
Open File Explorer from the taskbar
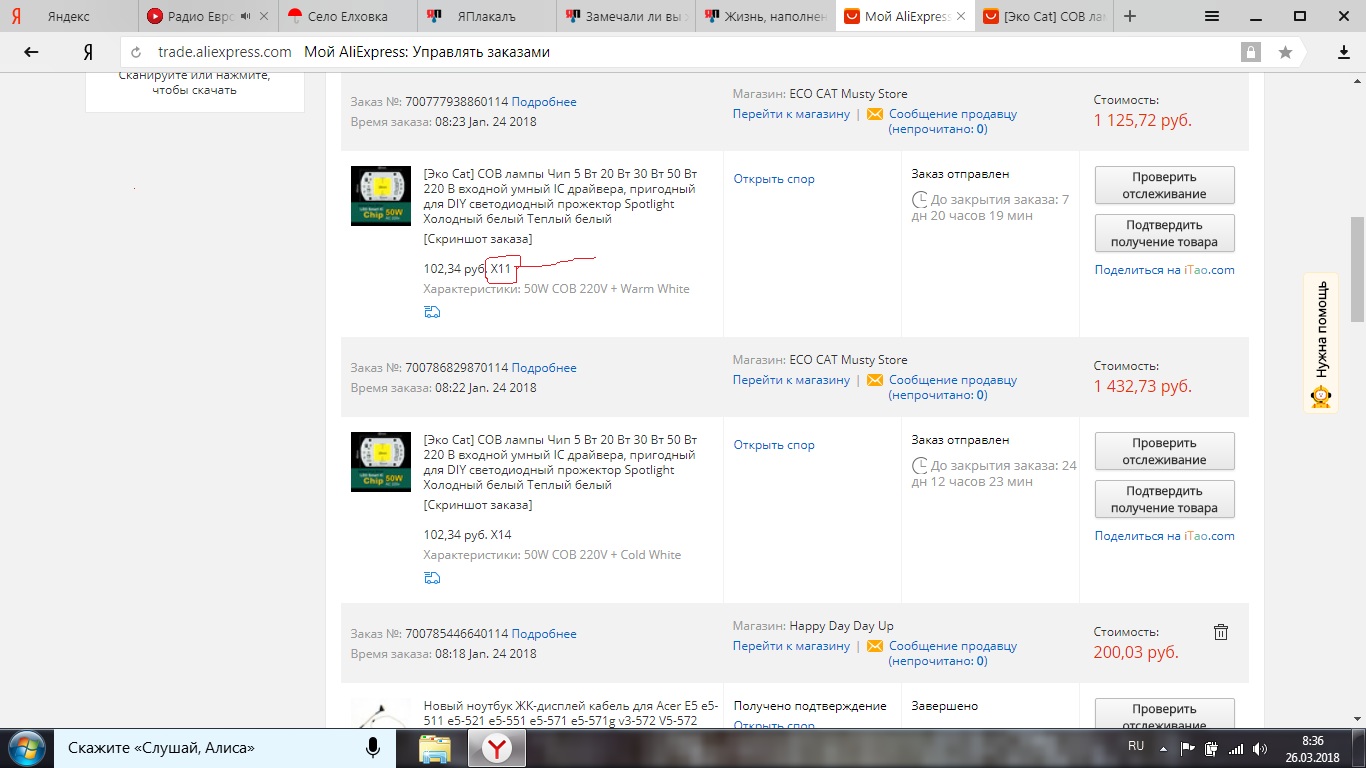434,748
